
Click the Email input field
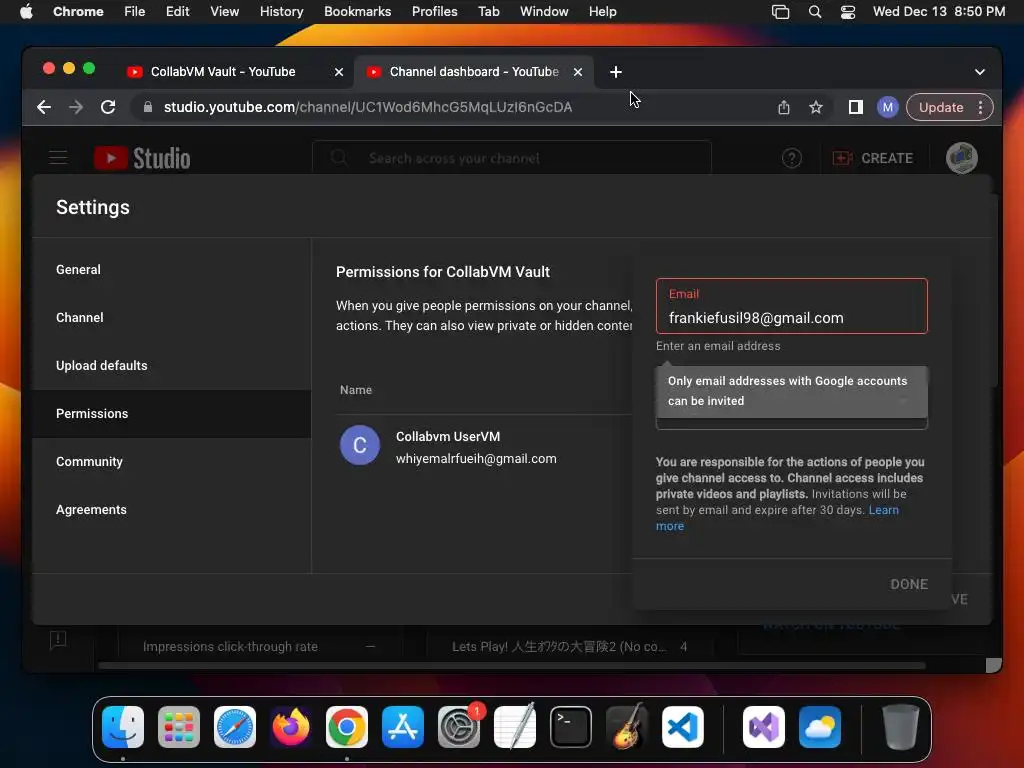792,306
